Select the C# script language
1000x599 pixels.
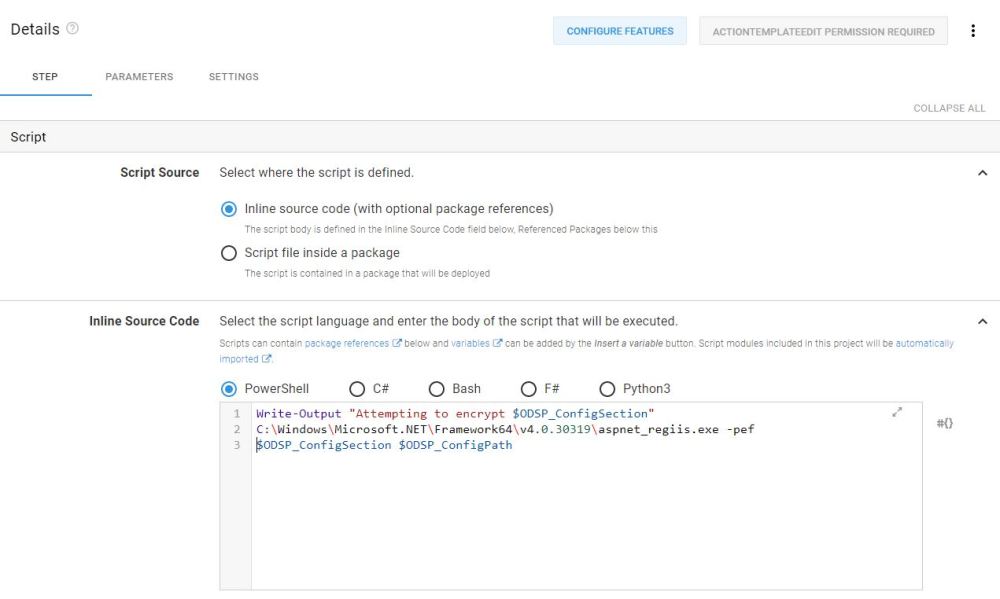[356, 389]
